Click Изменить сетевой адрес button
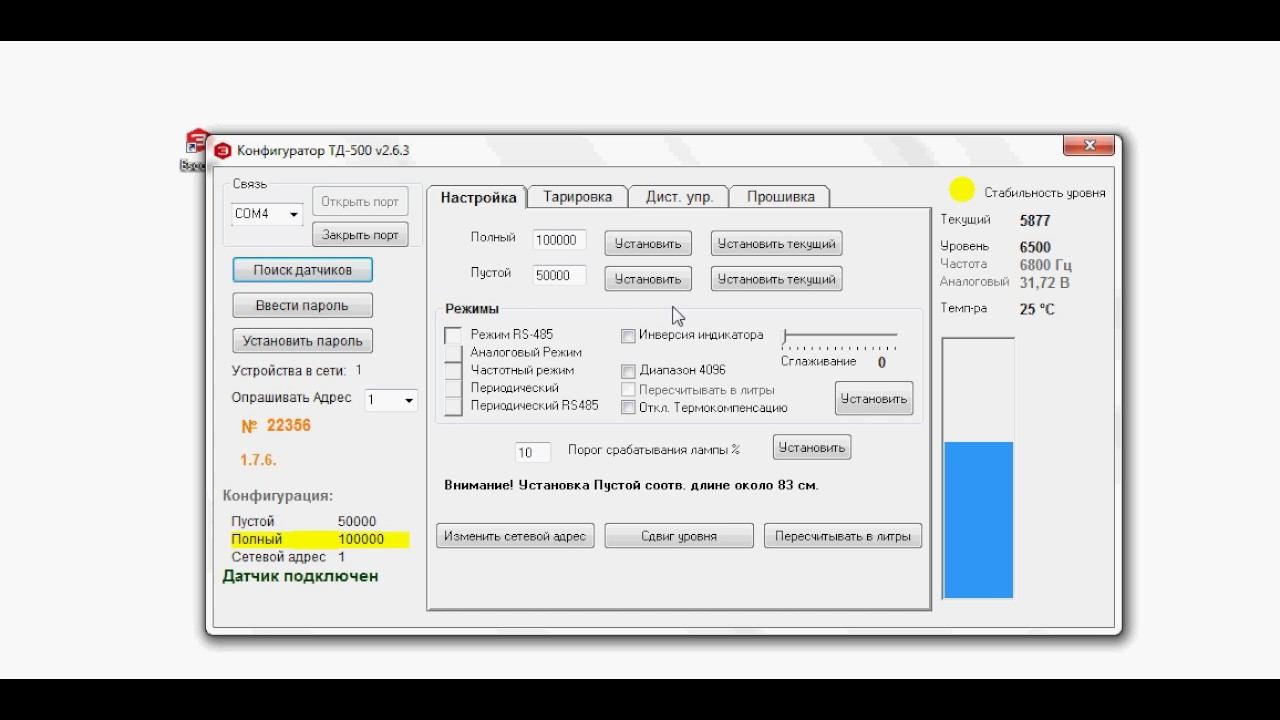The height and width of the screenshot is (720, 1280). (515, 536)
